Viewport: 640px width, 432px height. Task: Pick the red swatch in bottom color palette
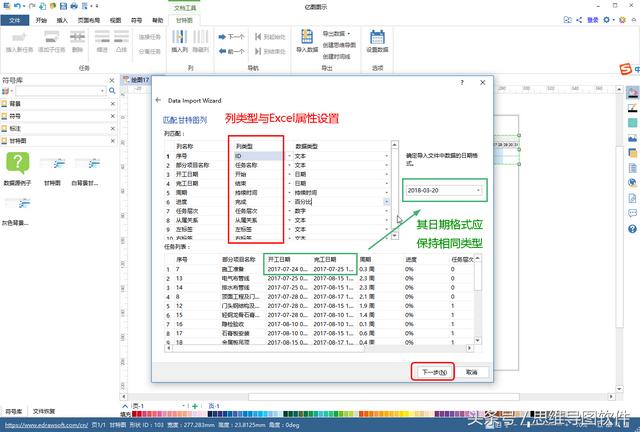[x=135, y=414]
